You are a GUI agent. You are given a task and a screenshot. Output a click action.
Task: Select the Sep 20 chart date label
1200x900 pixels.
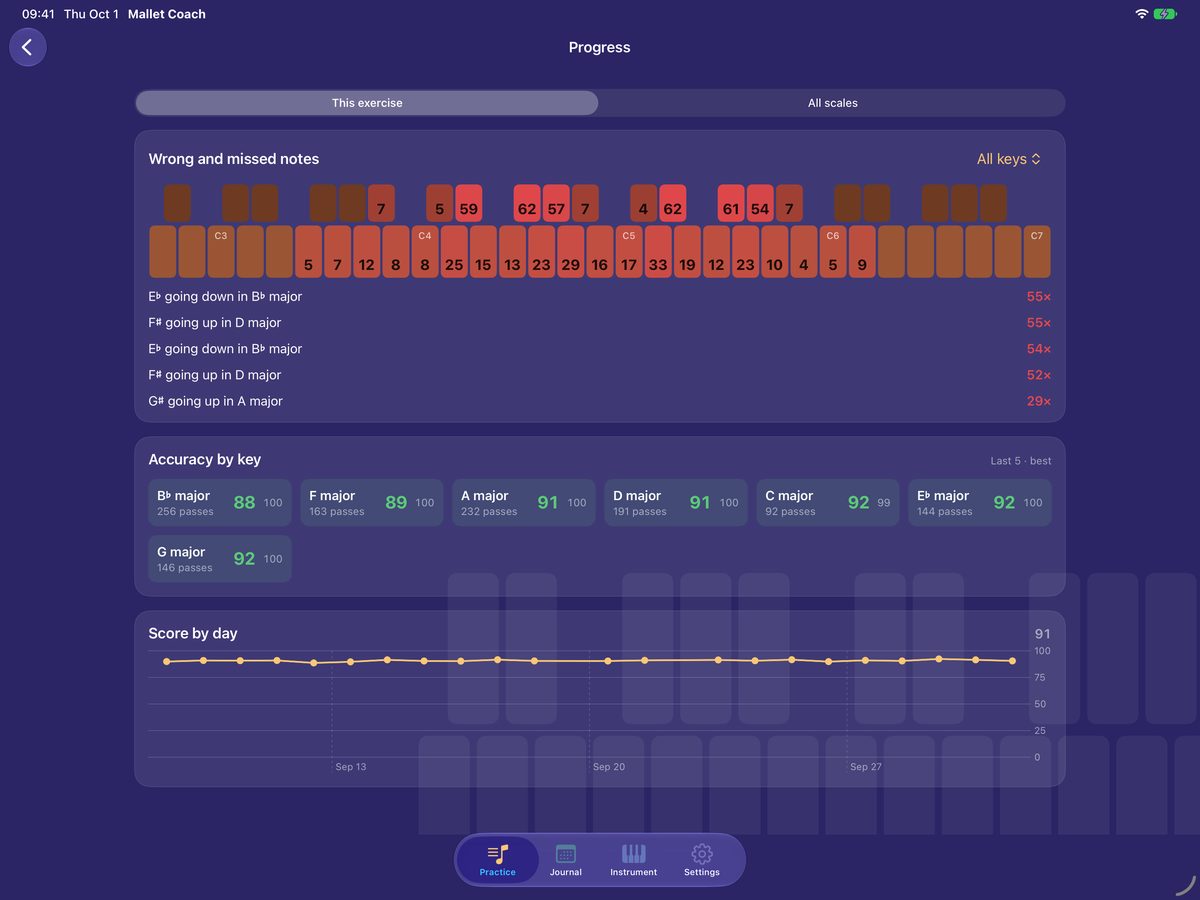[x=609, y=767]
